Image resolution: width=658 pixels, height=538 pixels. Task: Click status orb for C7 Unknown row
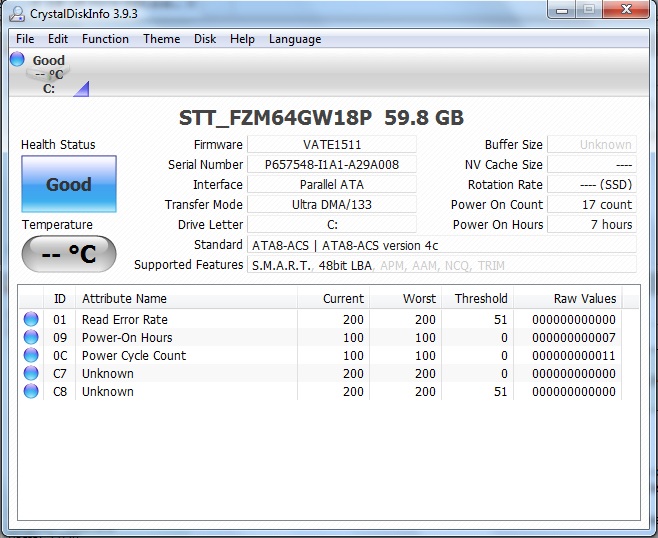(x=31, y=373)
